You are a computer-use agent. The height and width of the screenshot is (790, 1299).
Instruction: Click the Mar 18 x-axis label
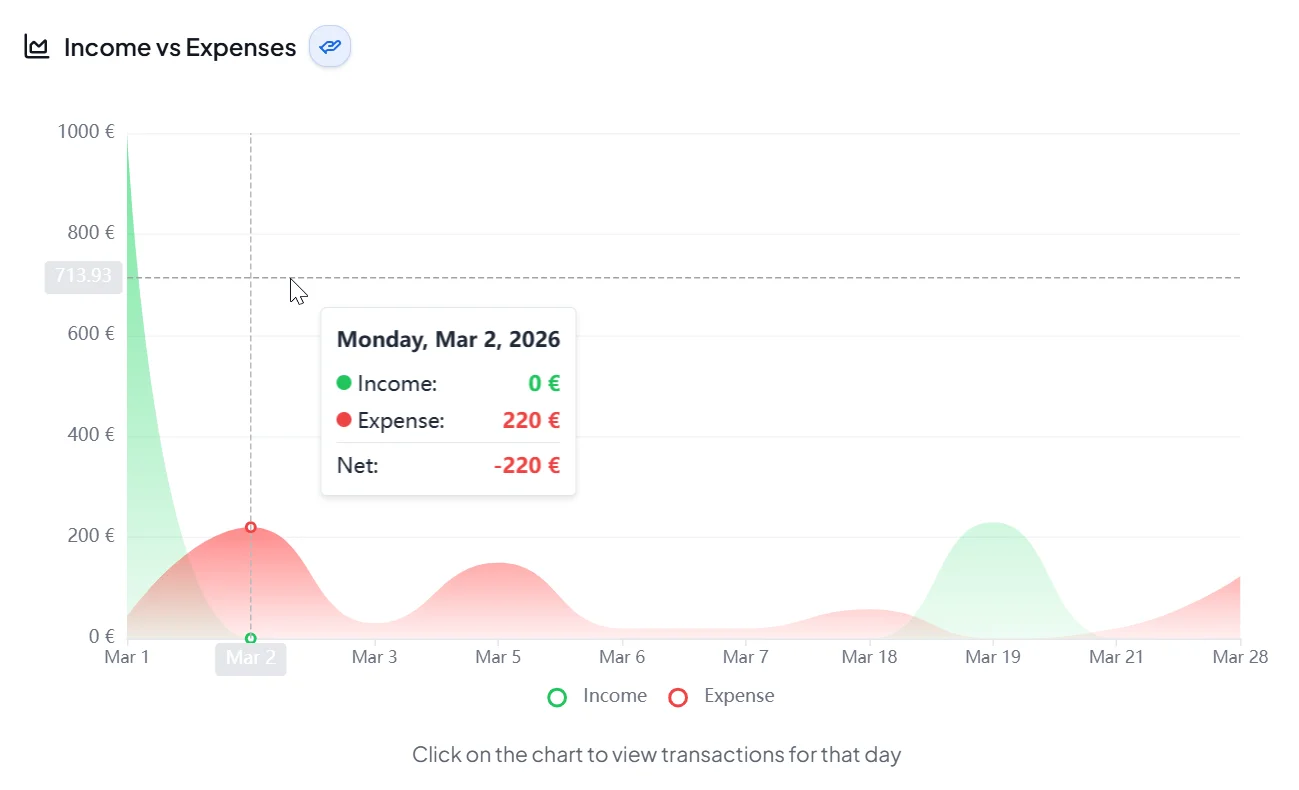pos(869,657)
